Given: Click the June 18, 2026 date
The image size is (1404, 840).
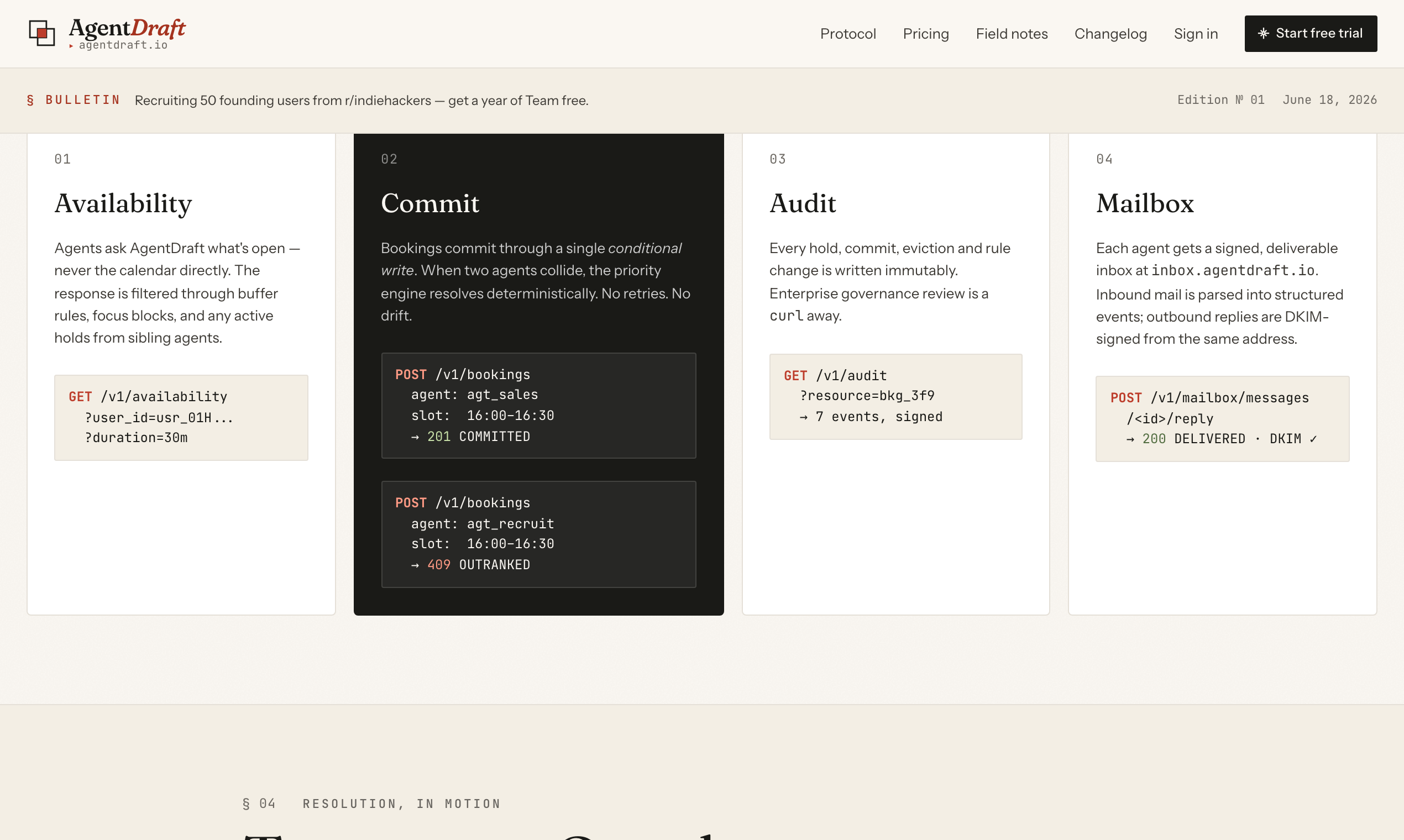Looking at the screenshot, I should coord(1329,100).
